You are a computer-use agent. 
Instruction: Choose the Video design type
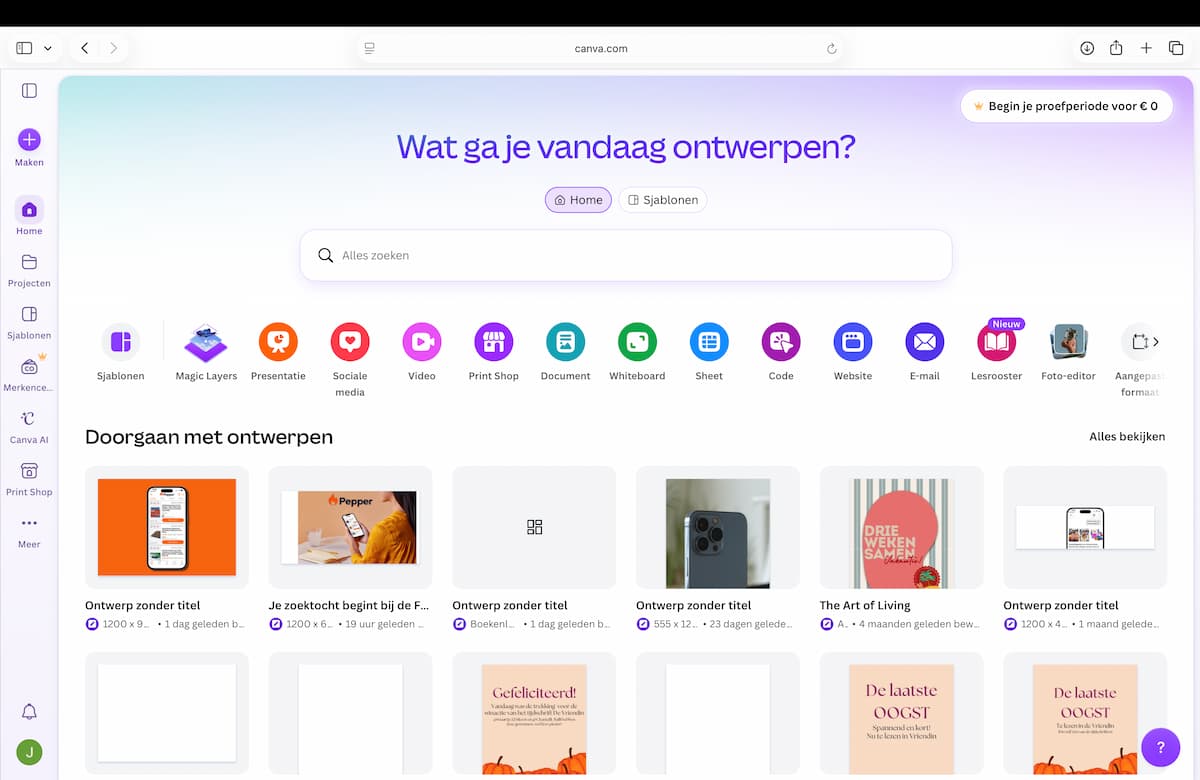(x=422, y=342)
